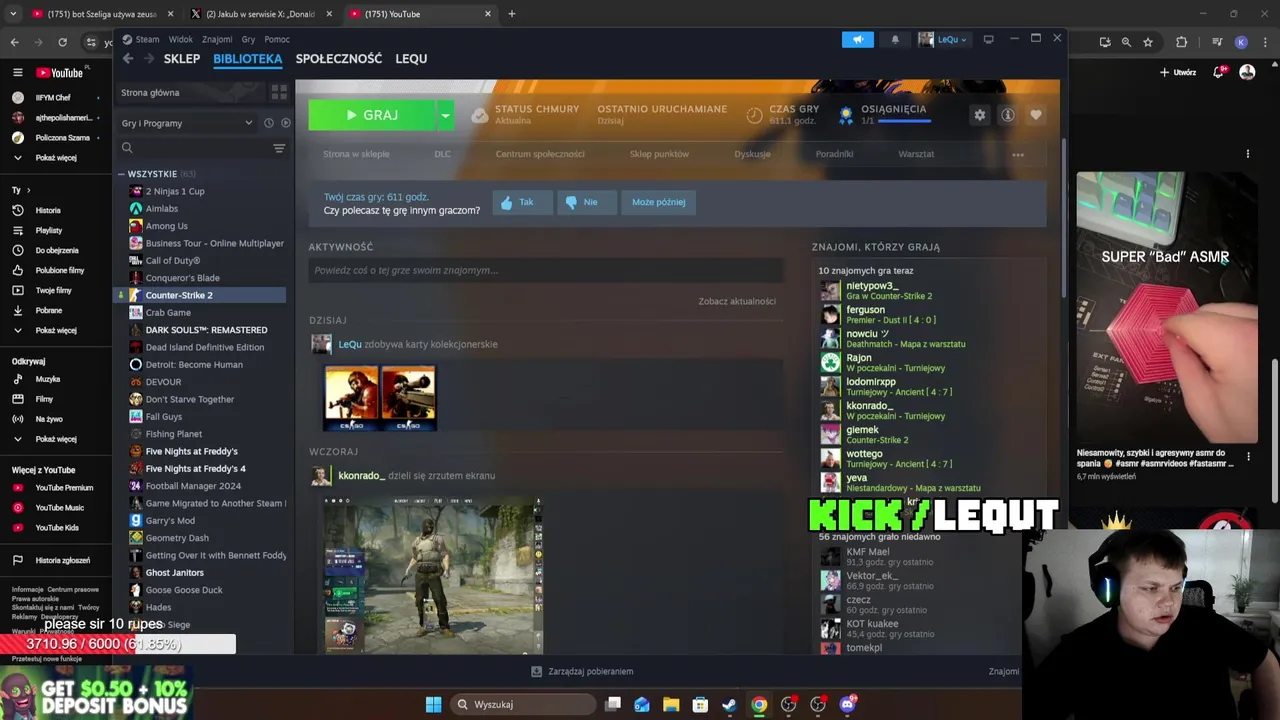Click Windows taskbar search box
Image resolution: width=1280 pixels, height=720 pixels.
521,704
